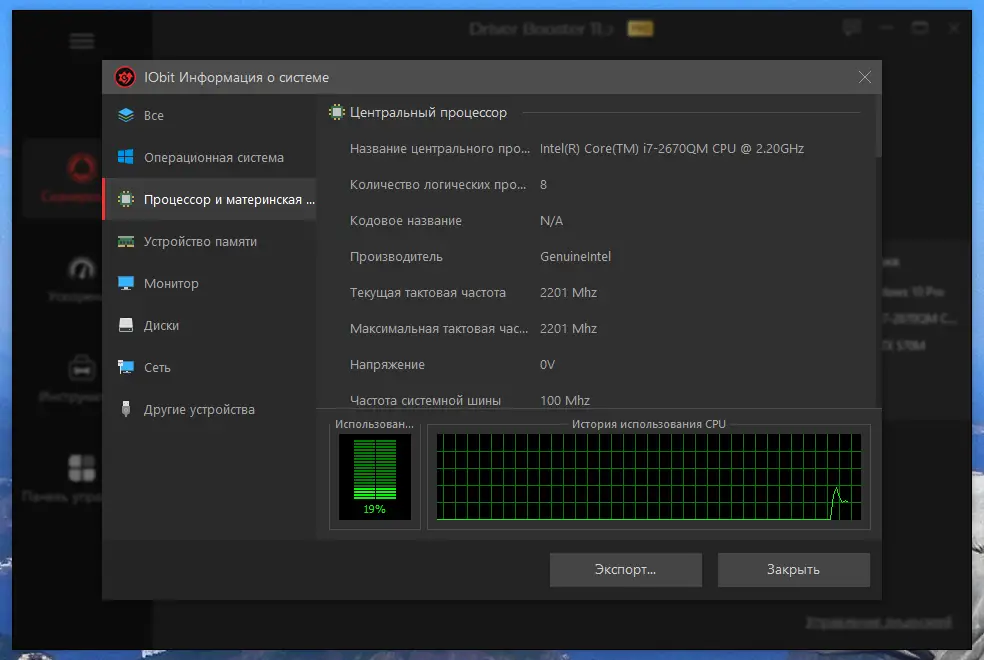
Task: Switch to 'Монитор' section
Action: coord(209,284)
